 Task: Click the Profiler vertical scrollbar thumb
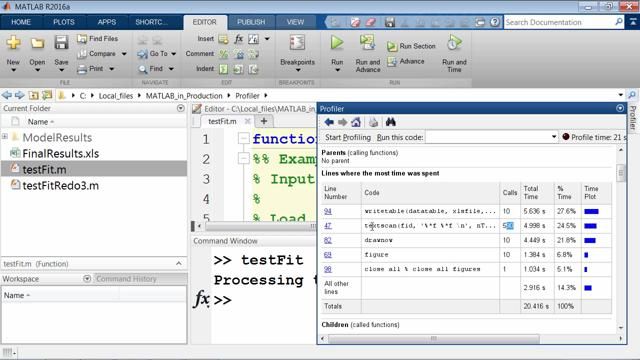621,173
